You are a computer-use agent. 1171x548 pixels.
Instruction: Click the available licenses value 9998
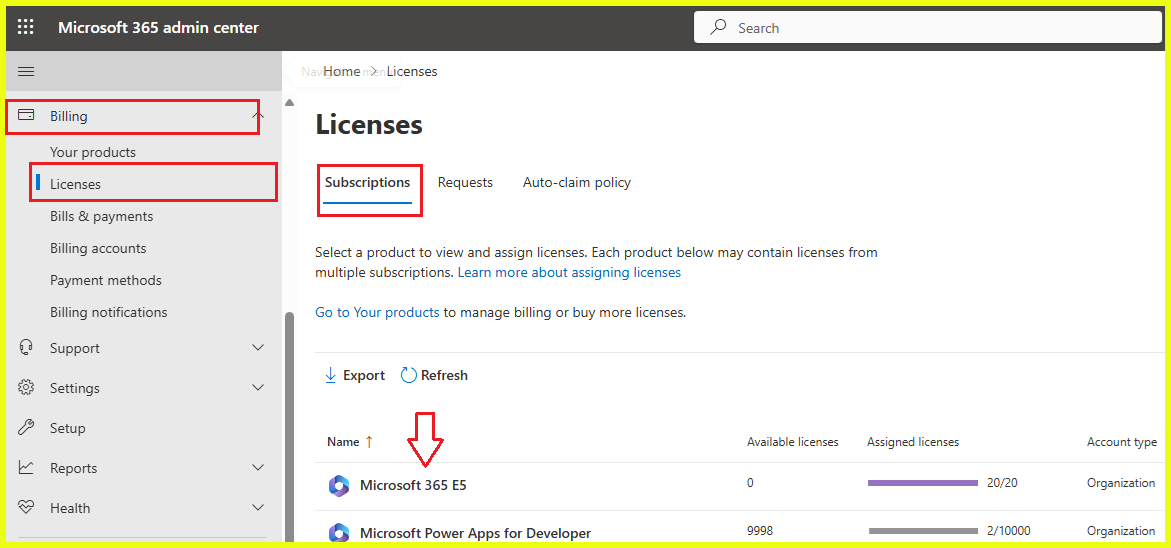pos(760,531)
